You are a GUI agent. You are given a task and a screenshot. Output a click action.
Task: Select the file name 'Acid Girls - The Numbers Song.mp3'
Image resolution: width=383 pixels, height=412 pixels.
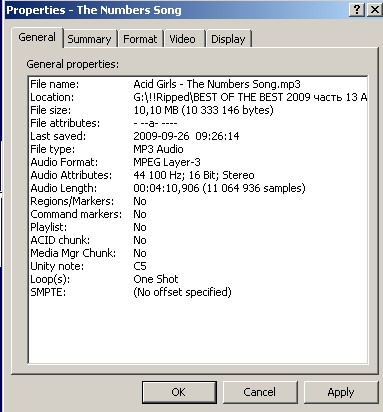[217, 84]
